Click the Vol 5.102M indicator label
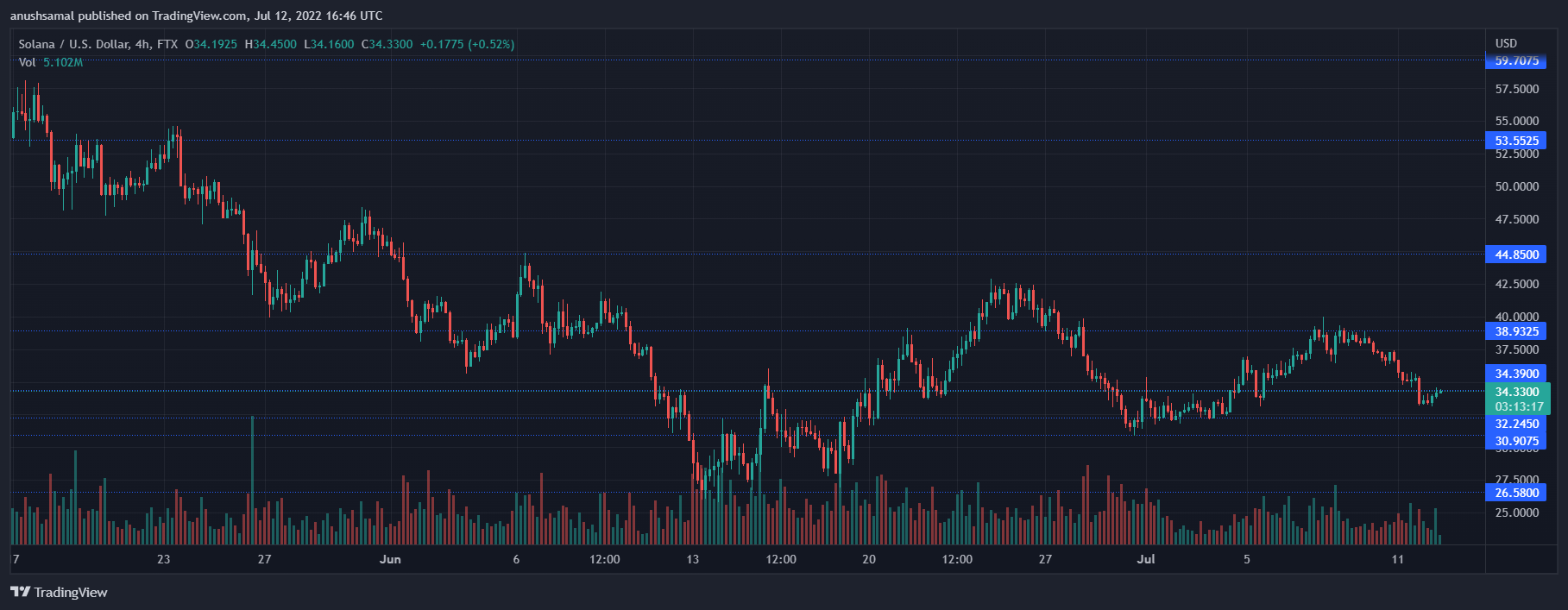 pos(50,62)
